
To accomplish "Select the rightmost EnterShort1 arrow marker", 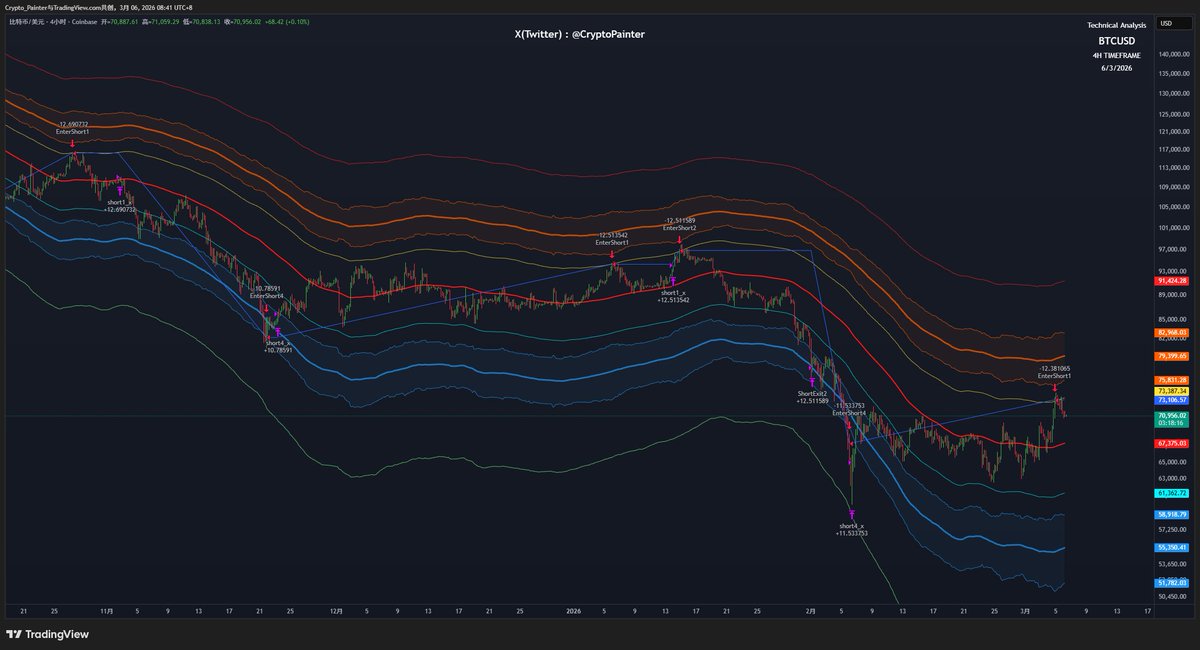I will coord(1053,385).
